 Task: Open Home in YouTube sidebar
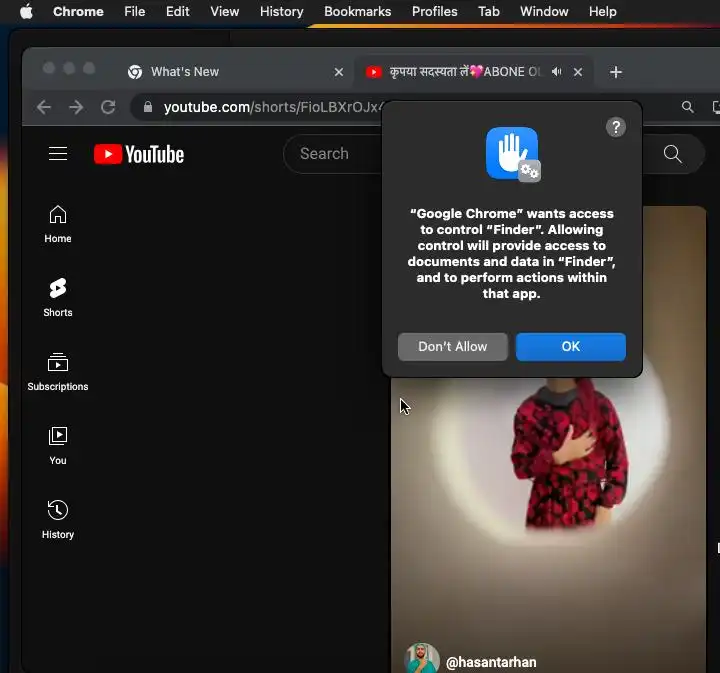coord(58,224)
